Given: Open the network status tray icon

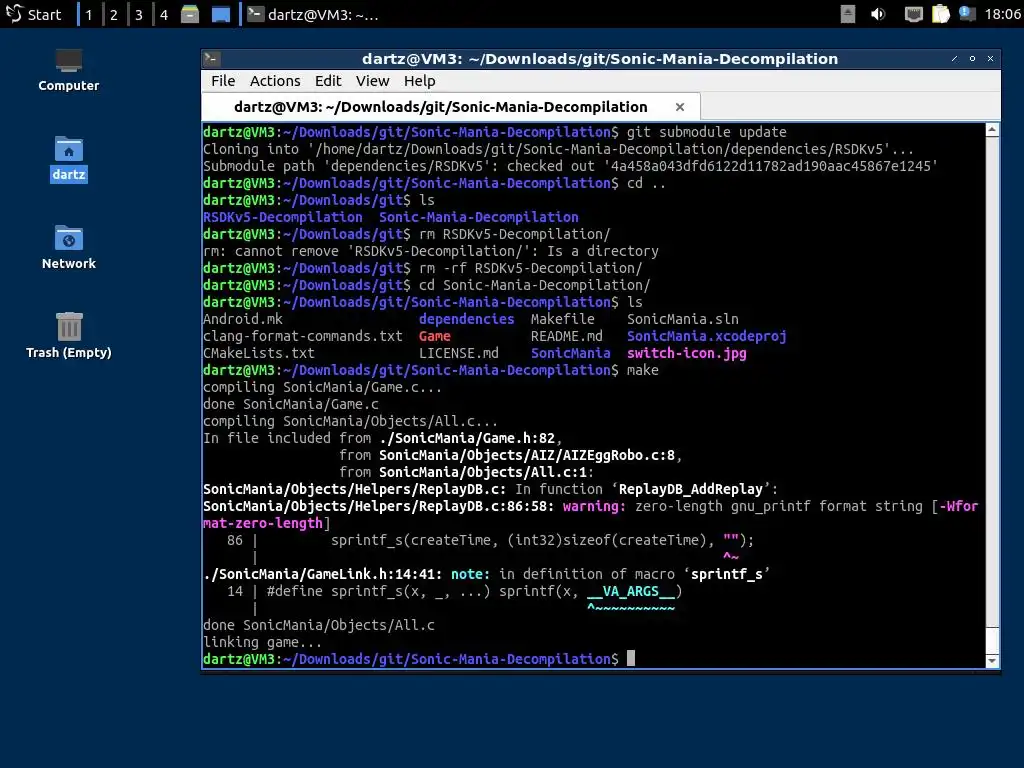Looking at the screenshot, I should 913,14.
